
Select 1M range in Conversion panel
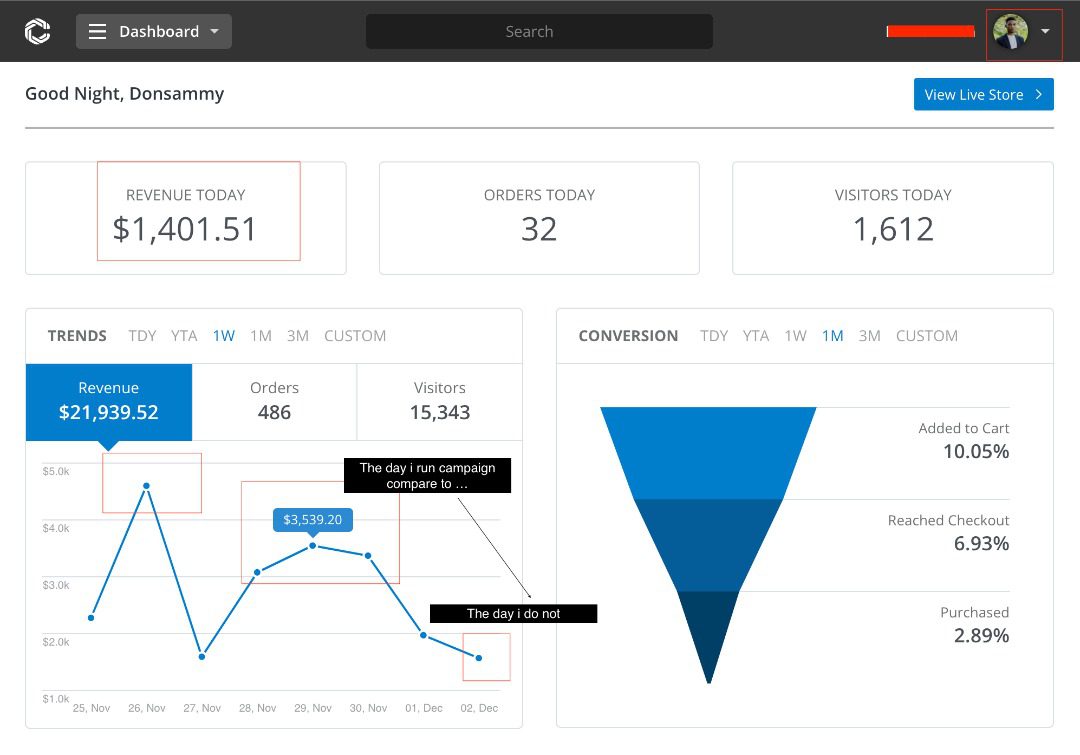click(832, 336)
